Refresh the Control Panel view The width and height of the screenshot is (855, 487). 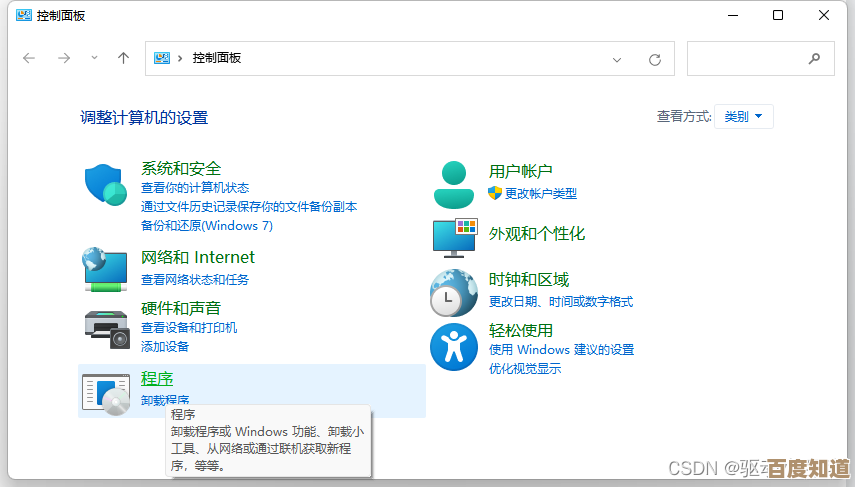point(655,59)
